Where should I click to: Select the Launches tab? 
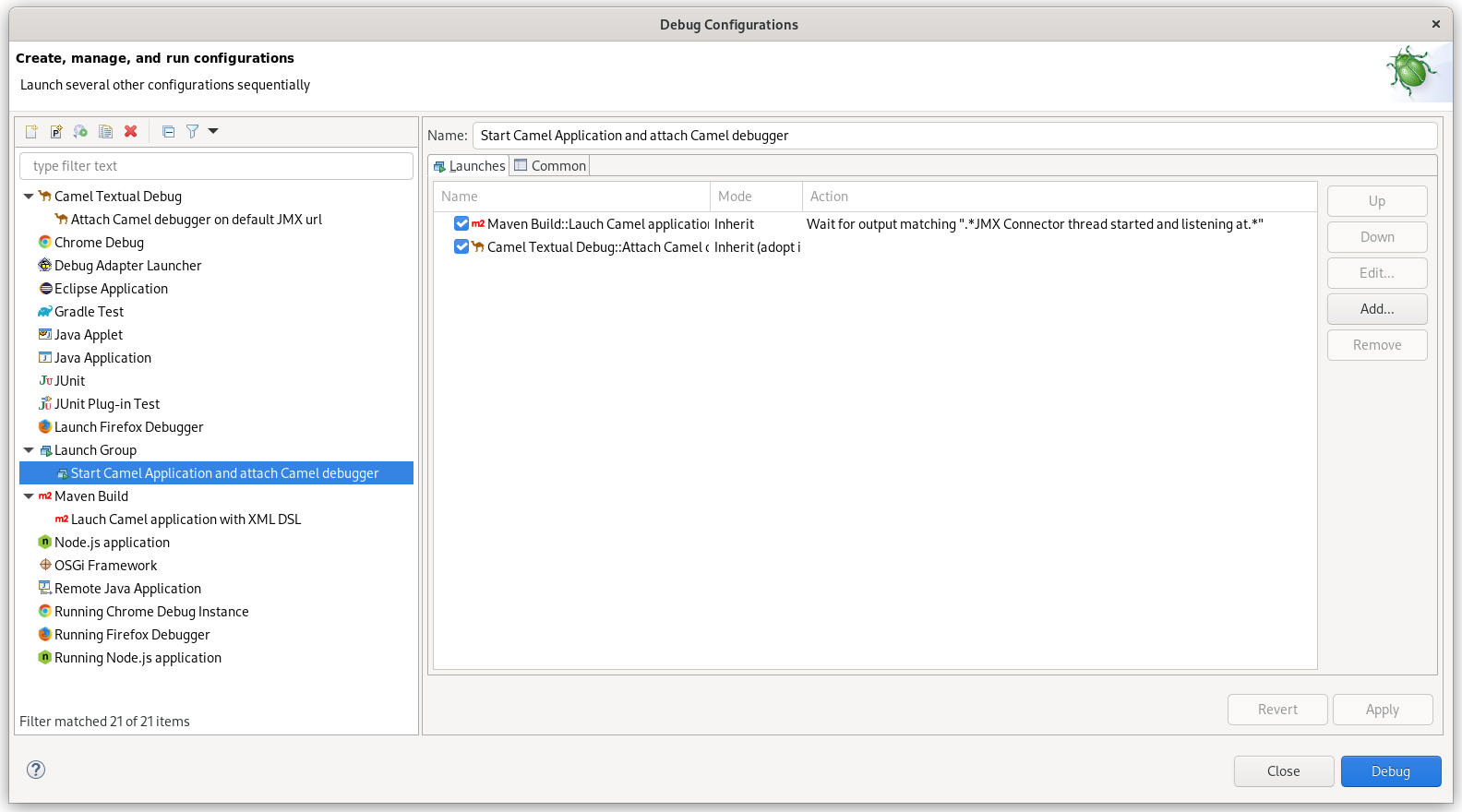470,166
